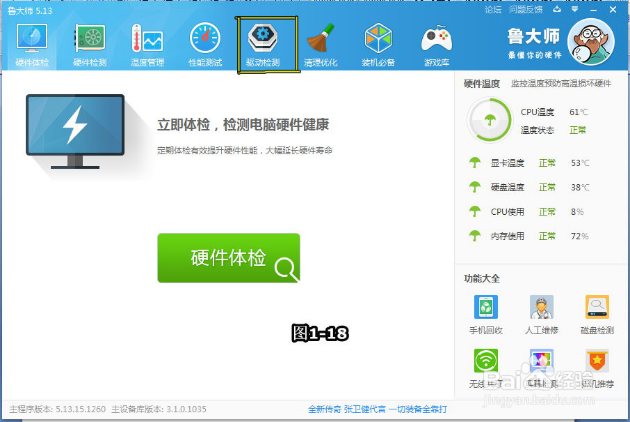Open the 论坛 link in title bar
This screenshot has width=630, height=422.
(x=493, y=9)
